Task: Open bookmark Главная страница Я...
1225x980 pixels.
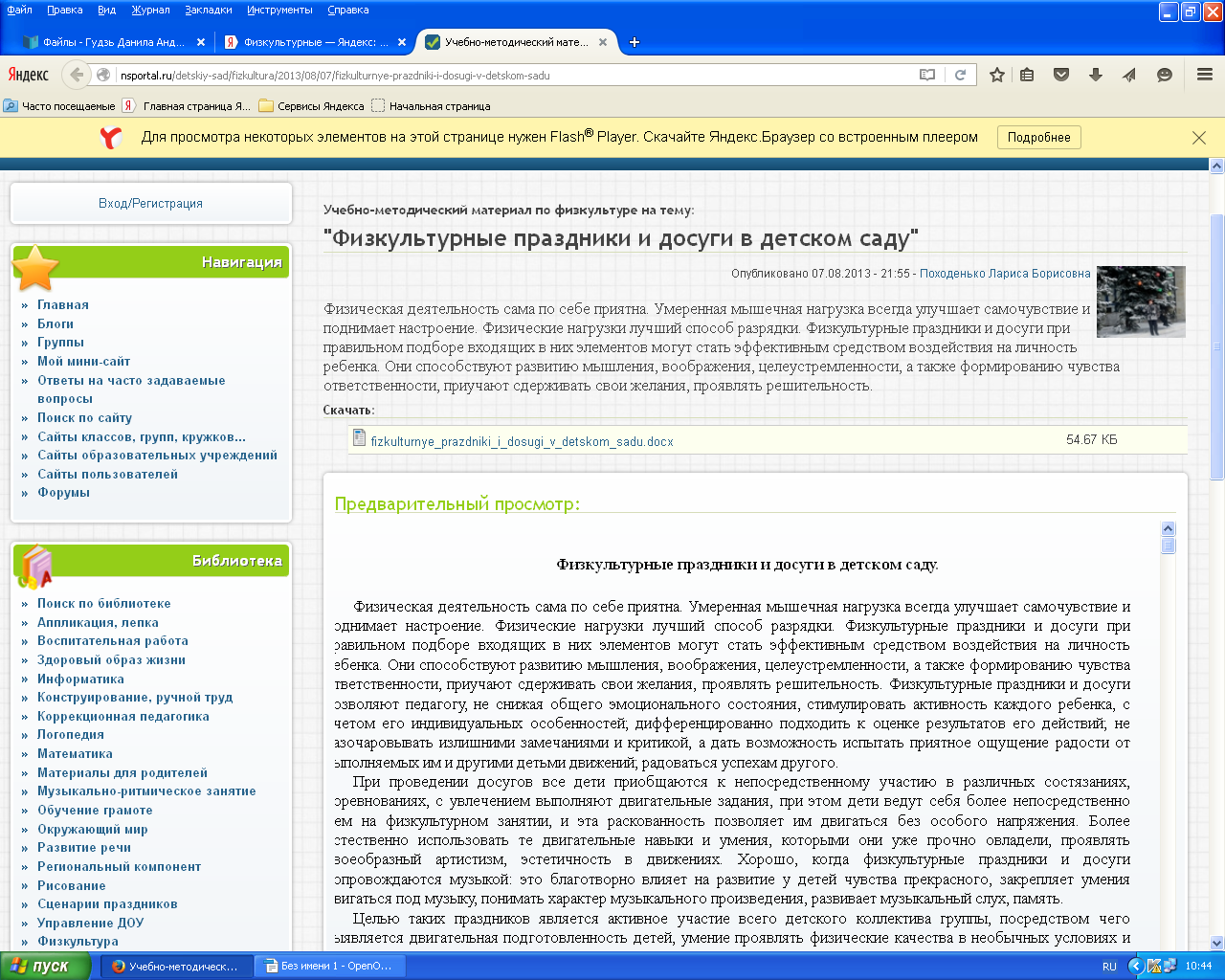Action: click(x=186, y=106)
